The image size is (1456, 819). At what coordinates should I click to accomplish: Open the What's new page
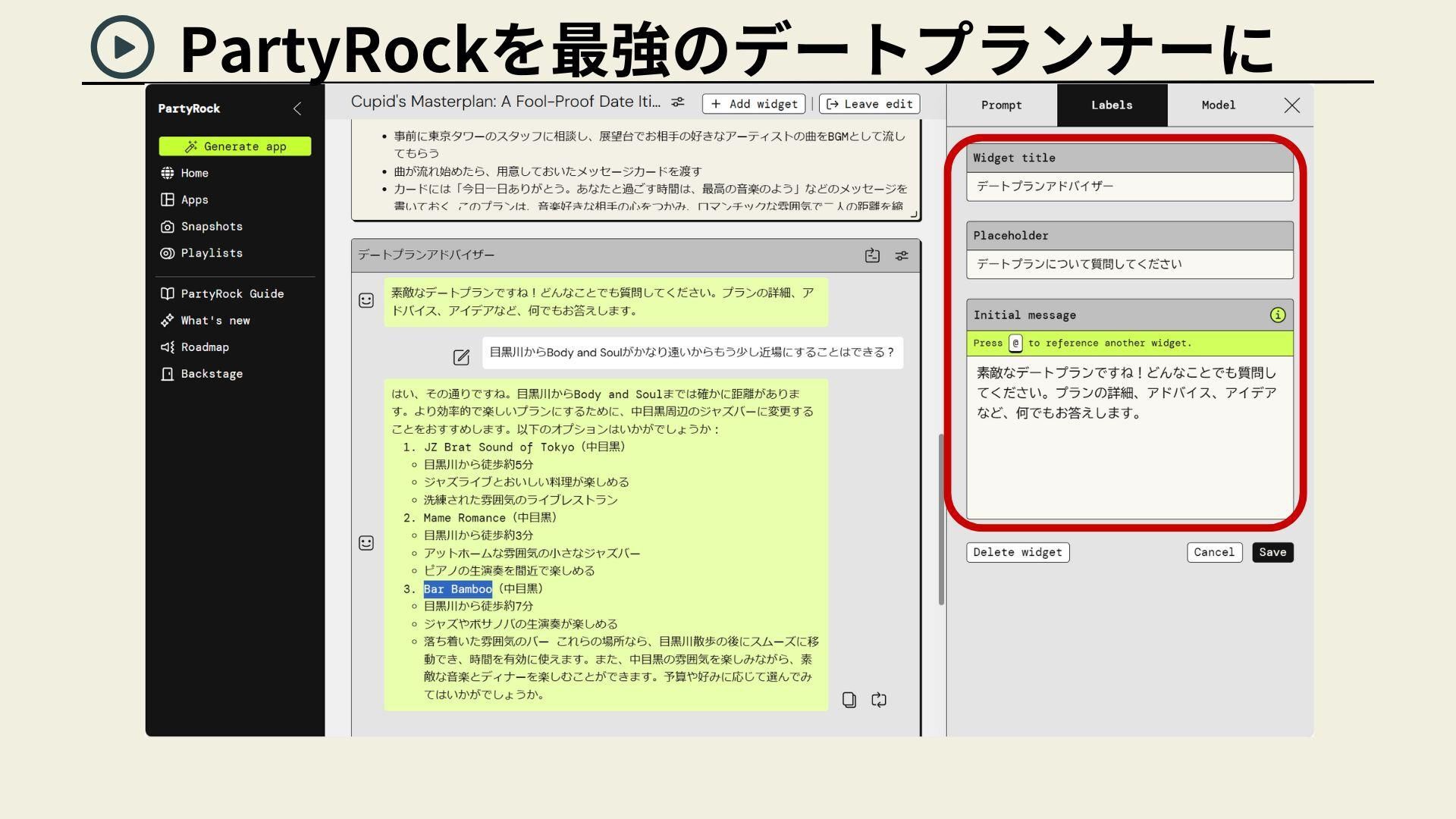point(215,320)
